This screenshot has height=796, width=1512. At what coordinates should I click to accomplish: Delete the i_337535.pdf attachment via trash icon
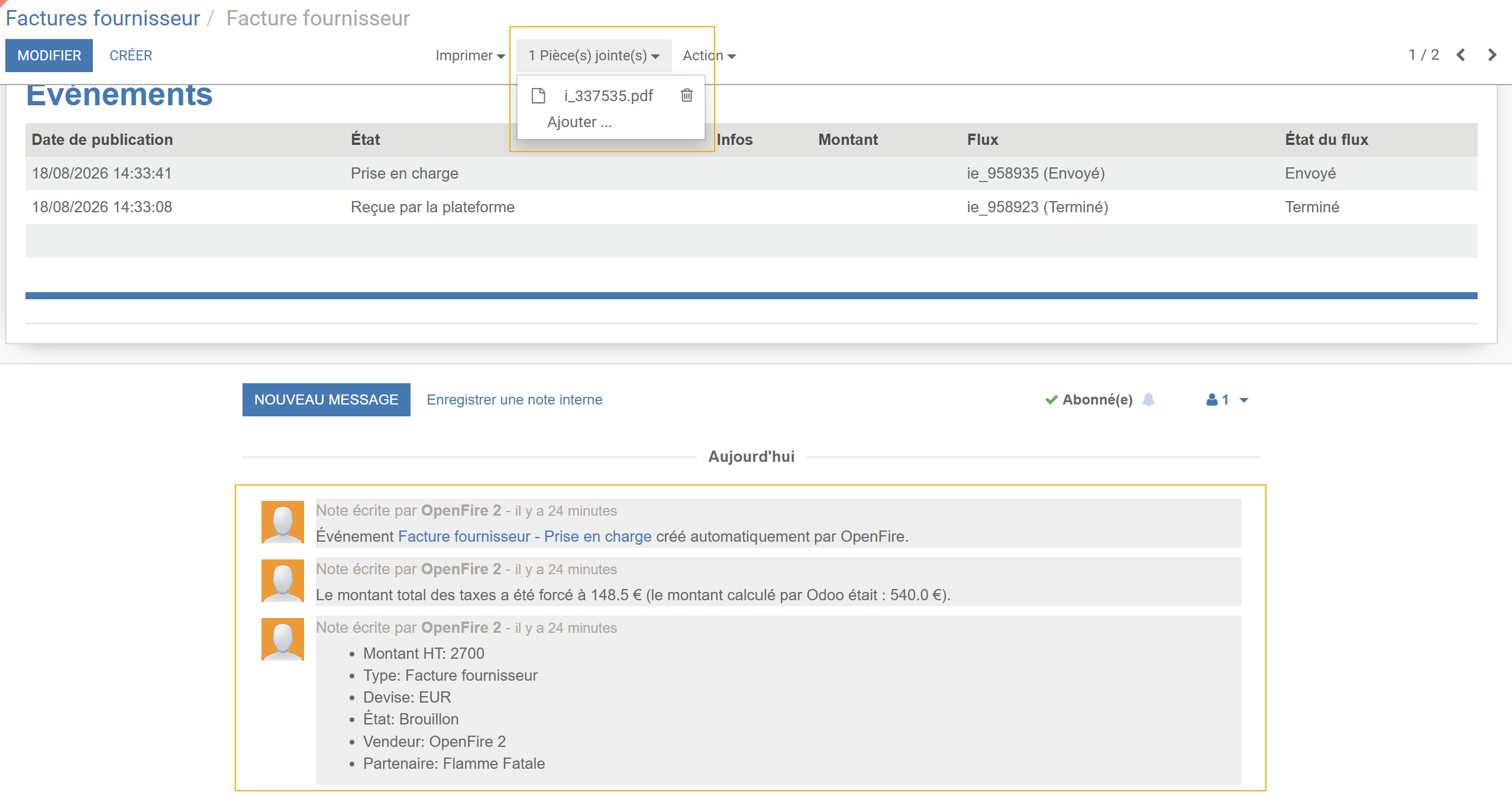686,95
